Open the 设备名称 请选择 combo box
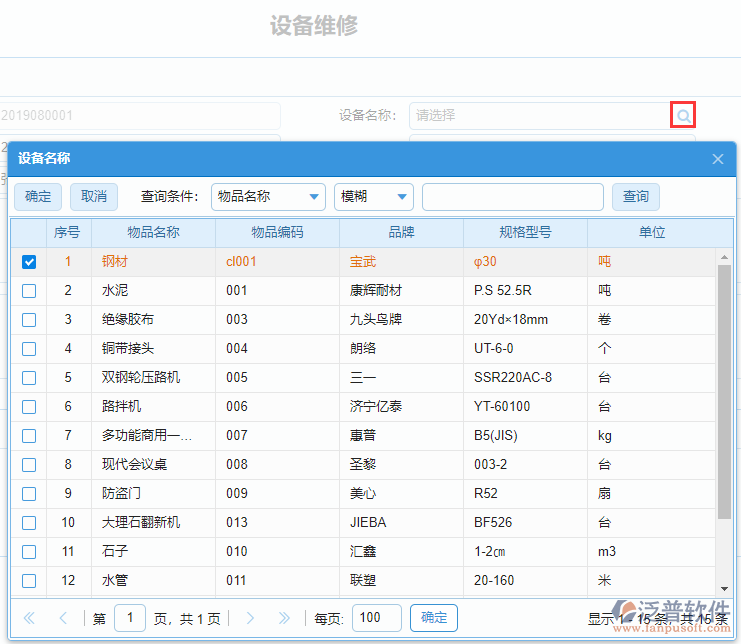741x644 pixels. [x=540, y=115]
